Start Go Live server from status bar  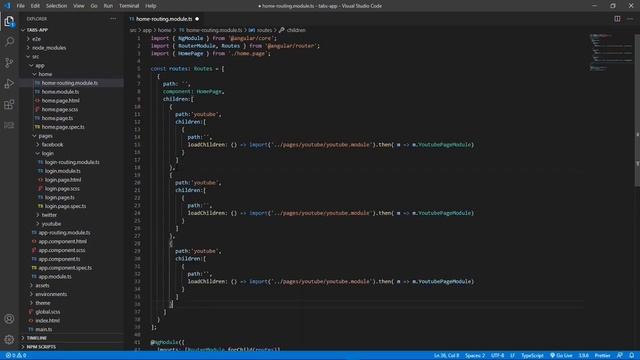coord(561,356)
